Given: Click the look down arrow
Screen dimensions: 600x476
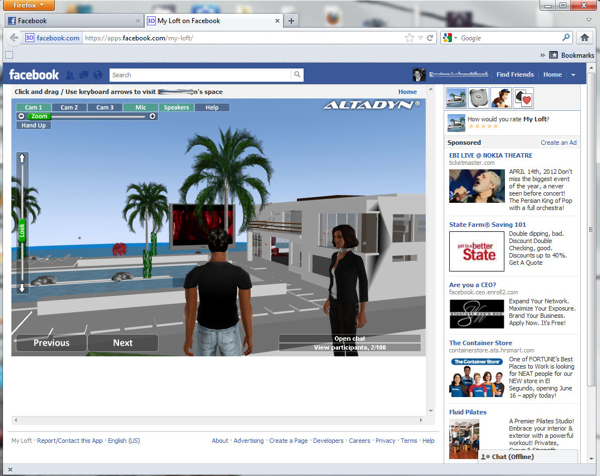Looking at the screenshot, I should pos(22,288).
